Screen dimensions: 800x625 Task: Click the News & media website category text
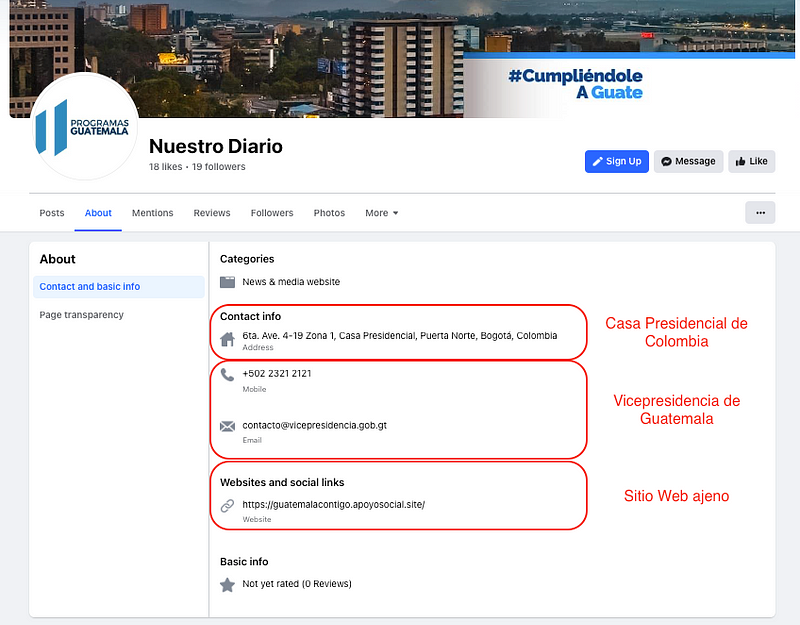pos(291,282)
